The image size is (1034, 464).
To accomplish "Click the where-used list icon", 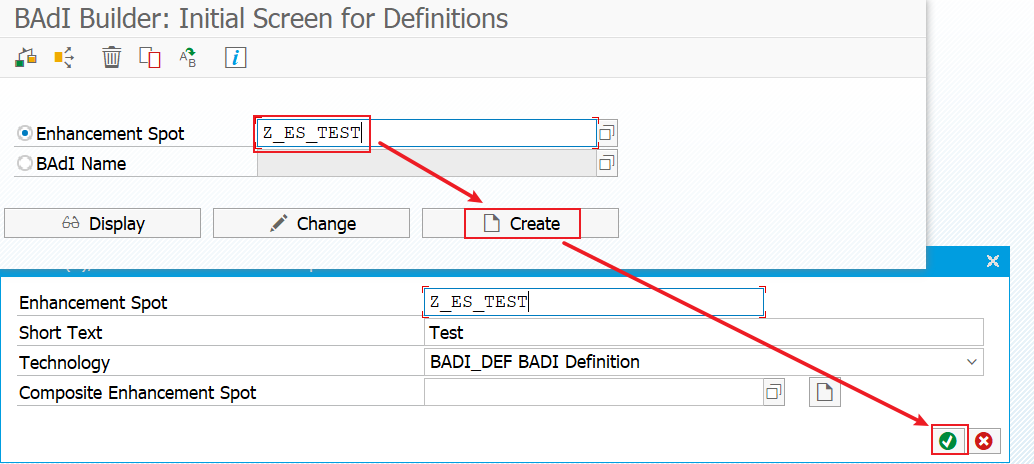I will (64, 58).
